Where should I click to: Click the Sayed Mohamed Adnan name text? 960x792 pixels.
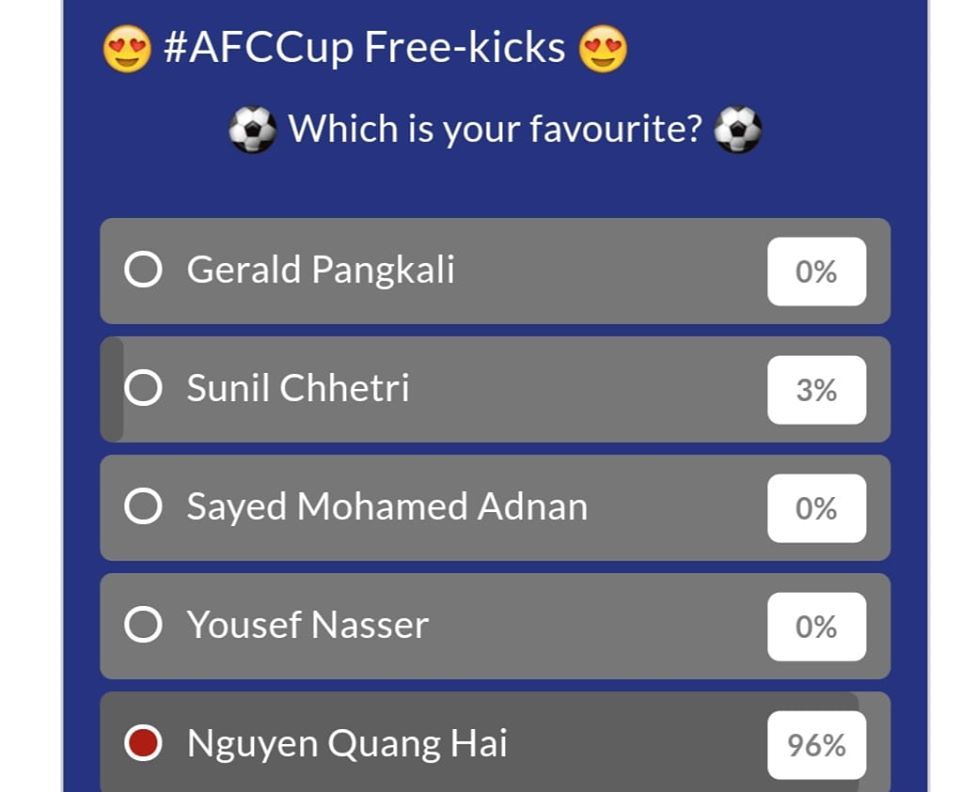[x=387, y=507]
